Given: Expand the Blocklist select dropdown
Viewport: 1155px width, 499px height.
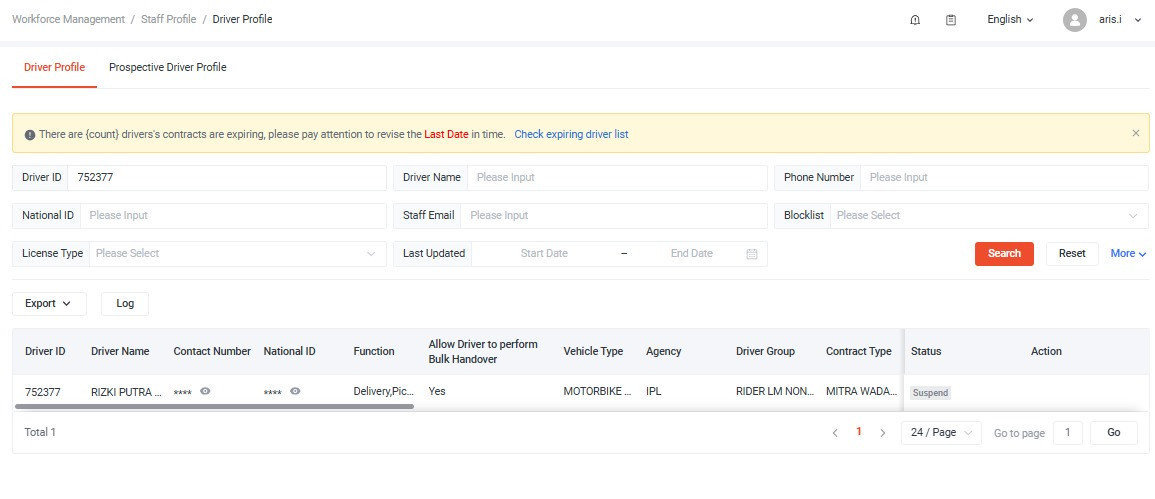Looking at the screenshot, I should coord(985,216).
